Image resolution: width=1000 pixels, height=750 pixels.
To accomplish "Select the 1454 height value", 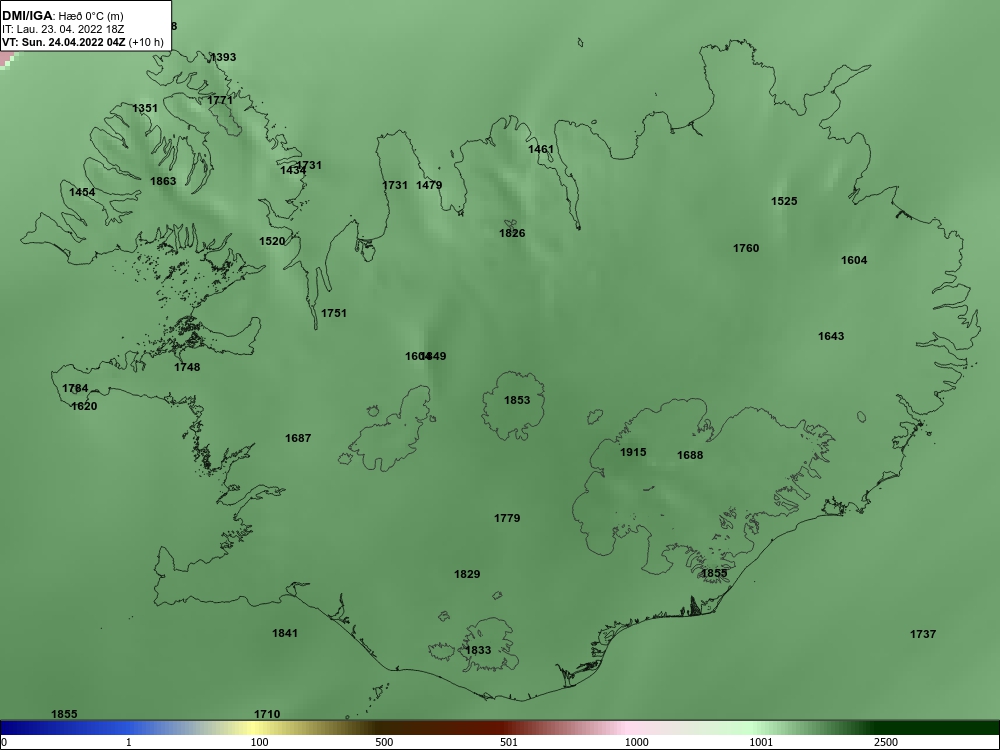I will pos(82,193).
